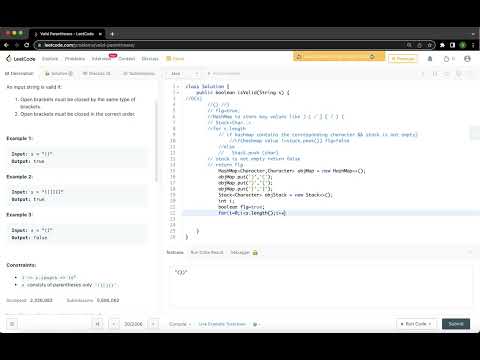Image resolution: width=480 pixels, height=360 pixels.
Task: Open the problem list hamburger icon
Action: pos(12,324)
